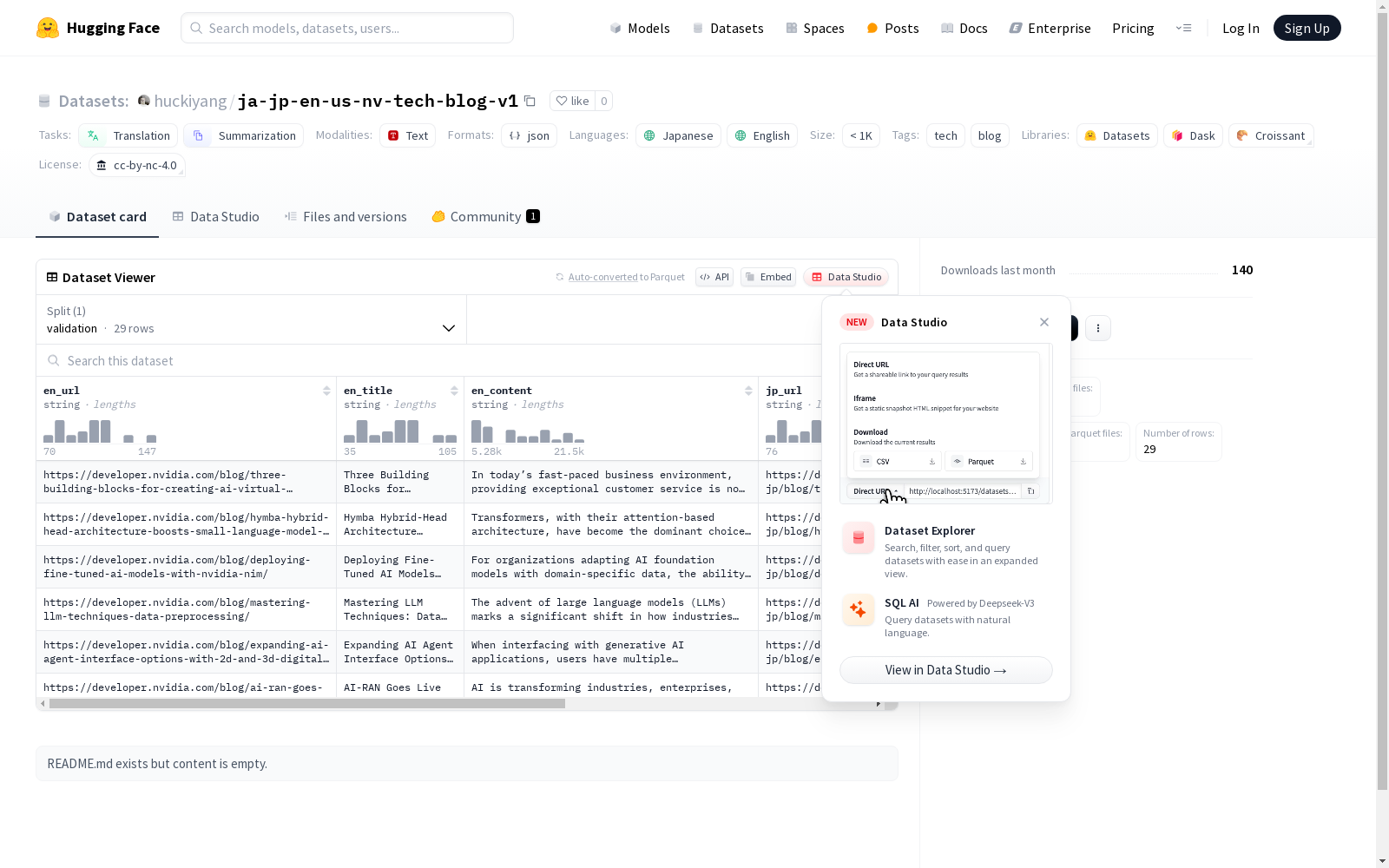Select the Text modality tag
Viewport: 1389px width, 868px height.
[x=407, y=135]
